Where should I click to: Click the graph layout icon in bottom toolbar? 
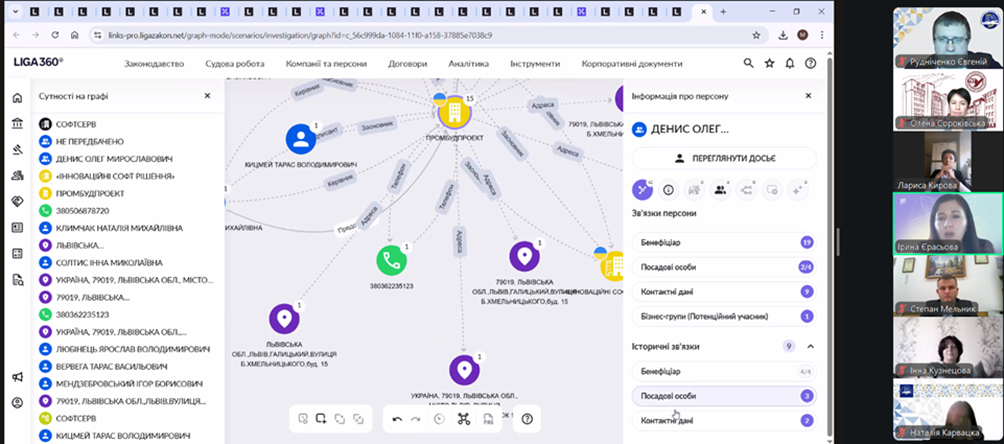point(463,419)
